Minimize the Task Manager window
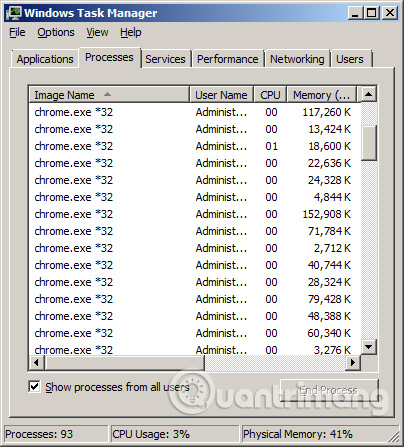This screenshot has height=447, width=404. click(x=355, y=13)
